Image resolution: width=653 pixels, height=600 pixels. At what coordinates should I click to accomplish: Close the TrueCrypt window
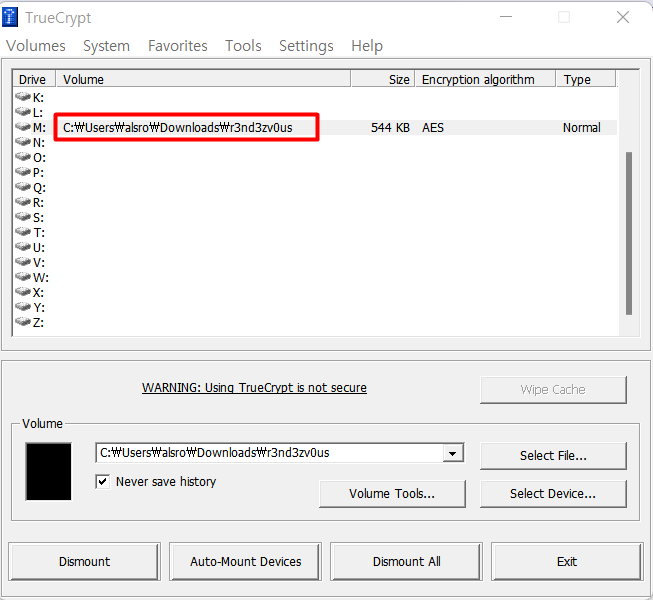[x=623, y=17]
